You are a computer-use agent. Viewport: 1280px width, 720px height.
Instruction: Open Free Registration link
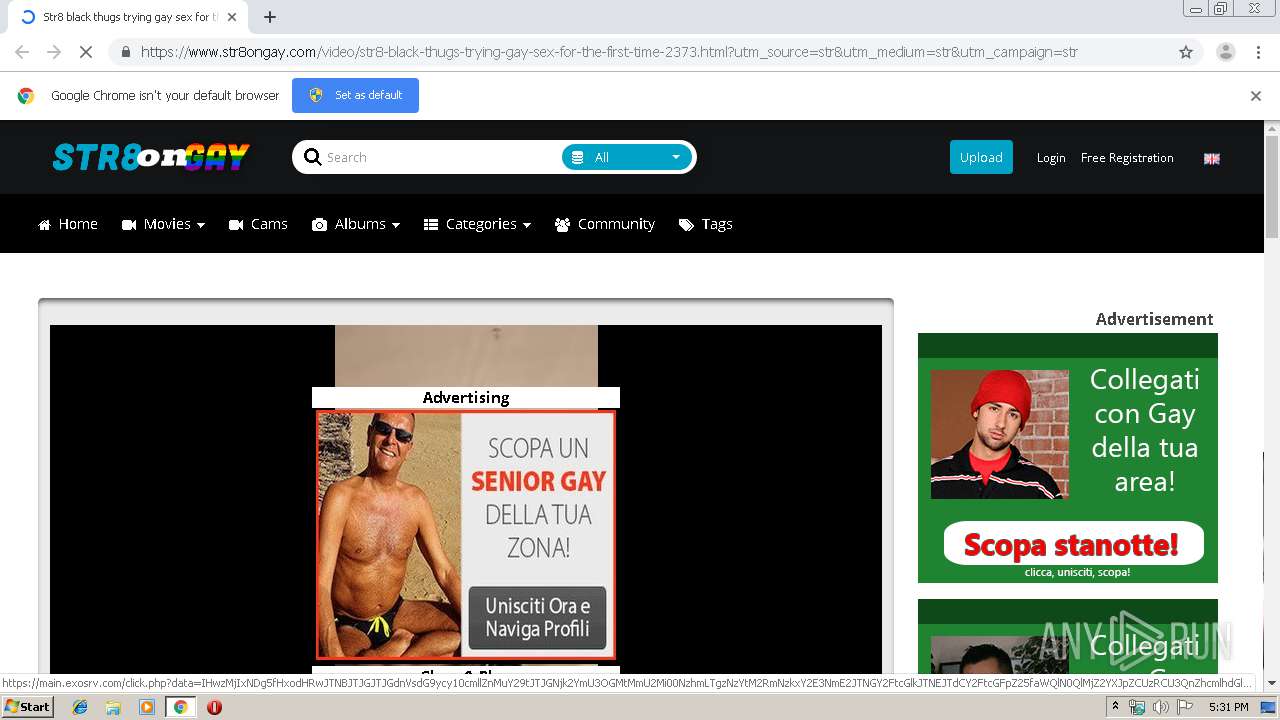1127,158
